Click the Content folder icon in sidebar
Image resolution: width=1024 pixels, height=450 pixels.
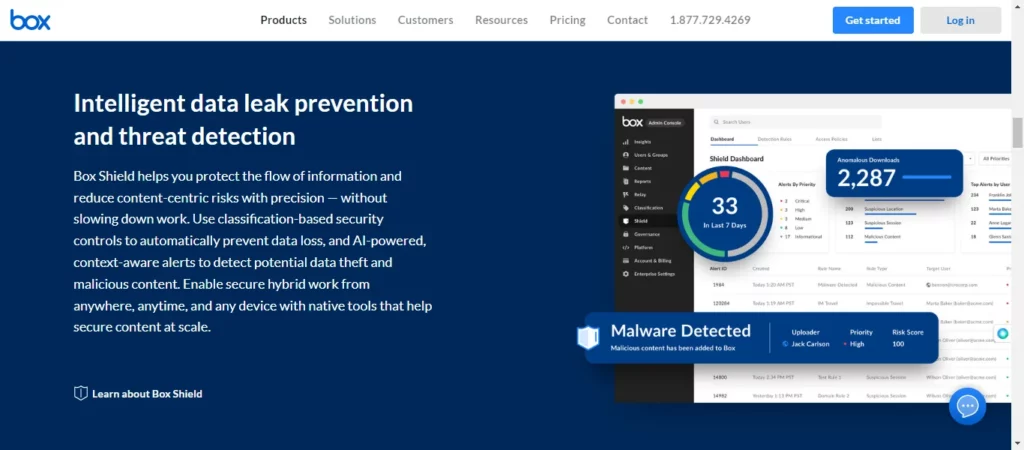click(x=626, y=168)
